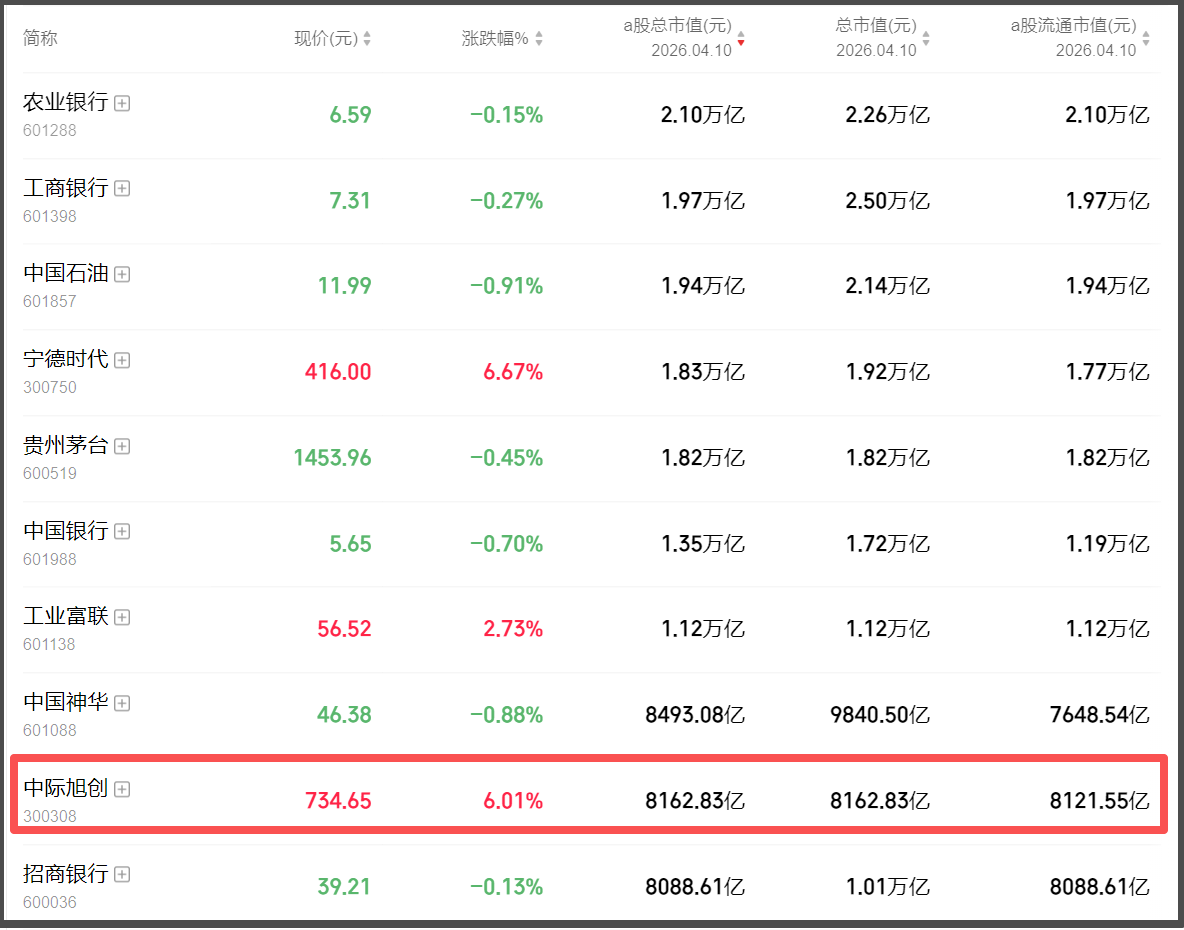Sort by 涨跌幅% using its sort arrows
The width and height of the screenshot is (1184, 930).
tap(540, 39)
